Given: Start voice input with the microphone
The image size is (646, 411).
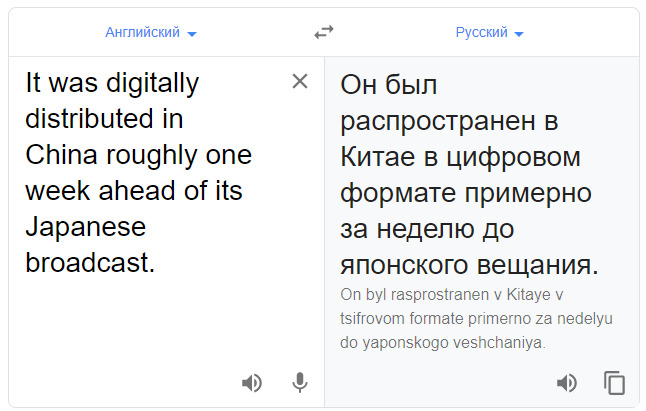Looking at the screenshot, I should coord(299,382).
